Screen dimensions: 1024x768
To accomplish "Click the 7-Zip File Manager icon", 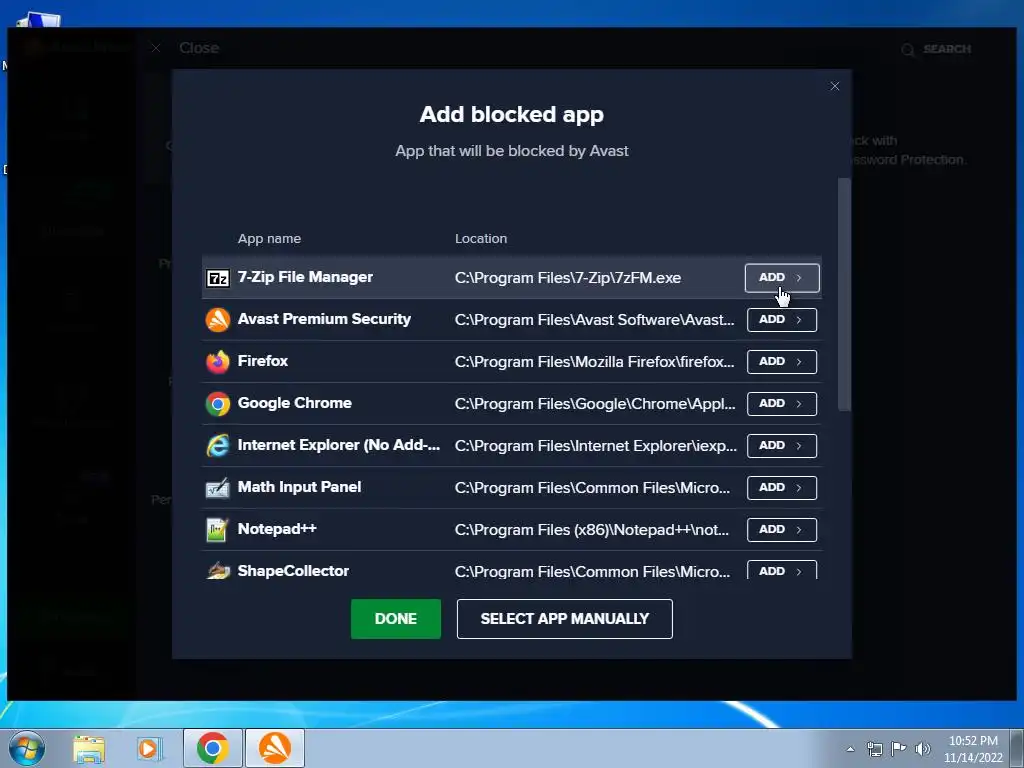I will point(218,278).
